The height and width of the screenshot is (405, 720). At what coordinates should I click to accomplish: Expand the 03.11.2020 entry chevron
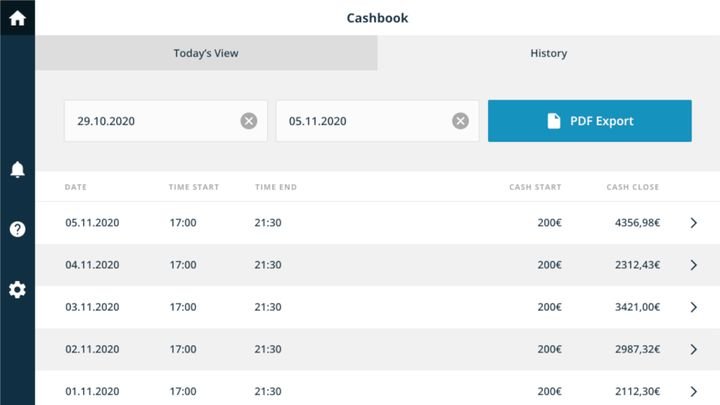[694, 307]
